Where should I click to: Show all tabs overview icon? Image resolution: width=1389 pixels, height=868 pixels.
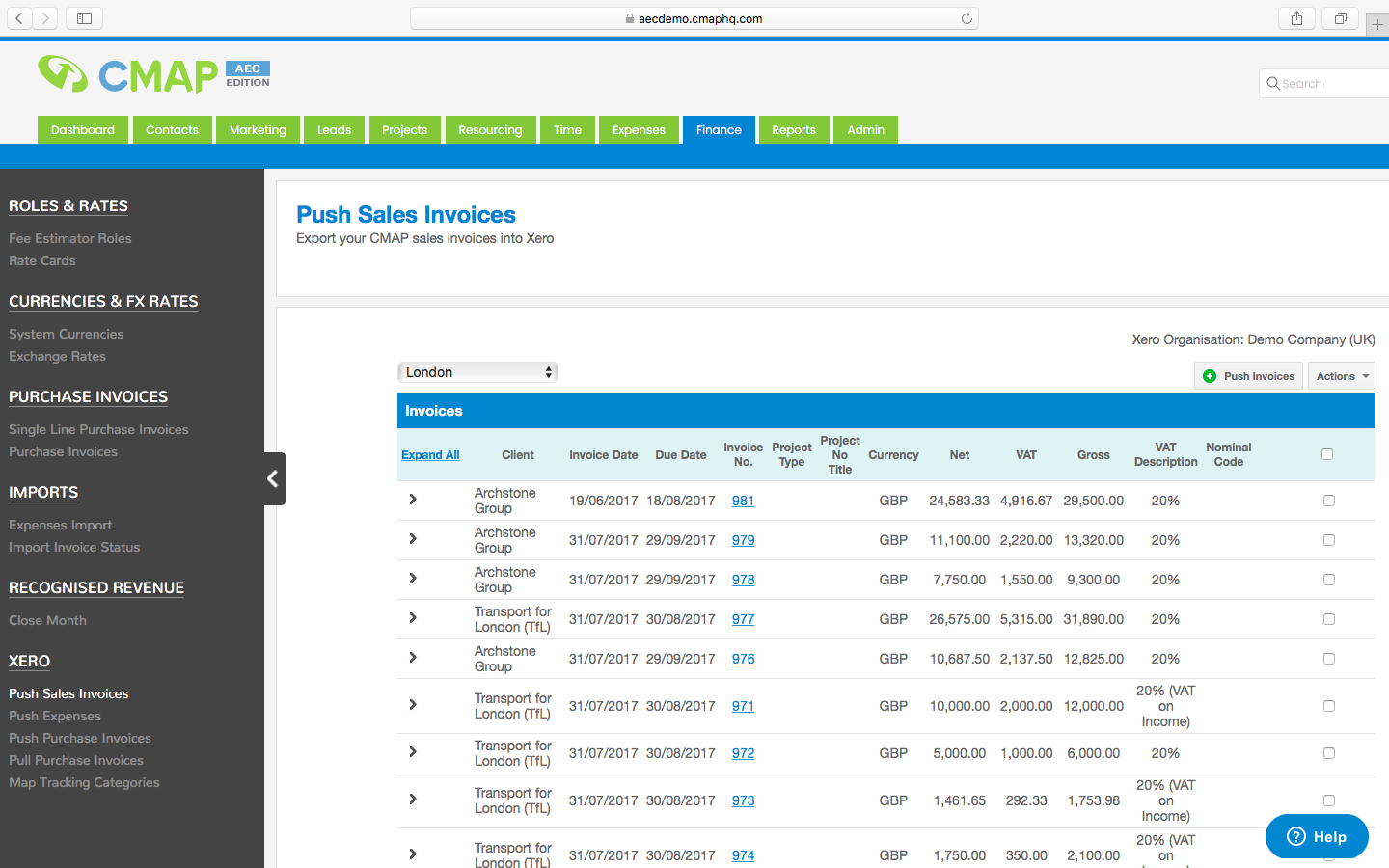pyautogui.click(x=1341, y=18)
